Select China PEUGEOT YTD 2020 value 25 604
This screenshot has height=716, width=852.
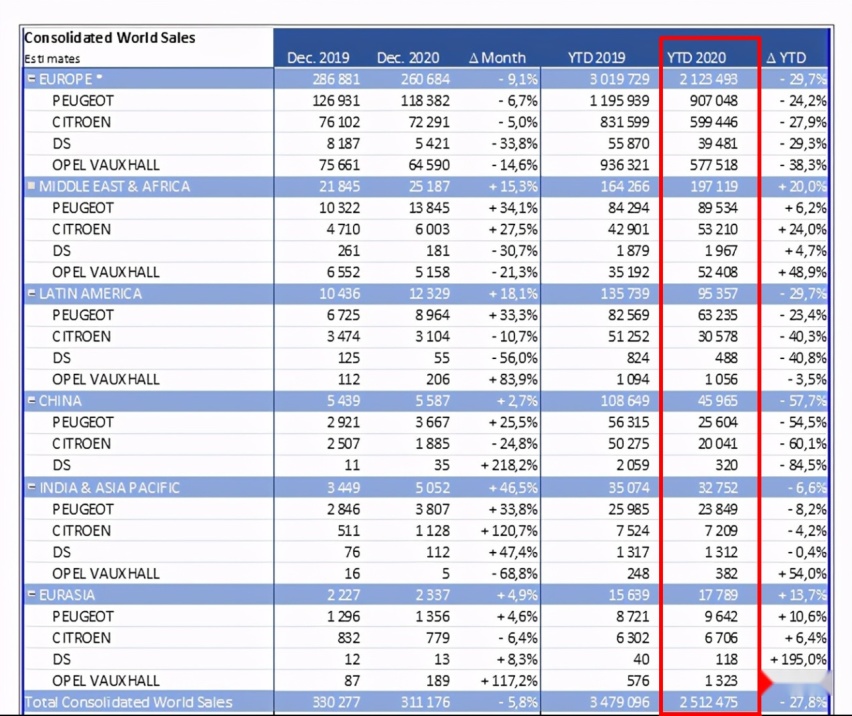click(718, 422)
